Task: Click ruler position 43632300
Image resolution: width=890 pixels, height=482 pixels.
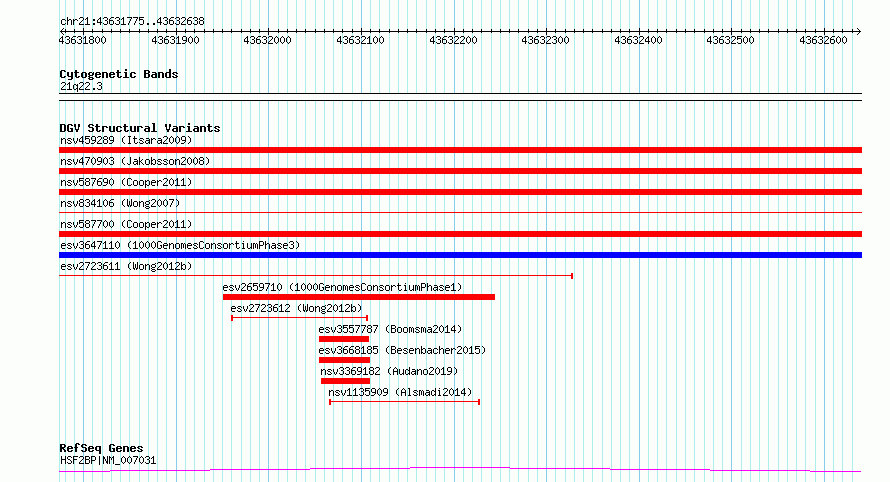Action: click(545, 40)
